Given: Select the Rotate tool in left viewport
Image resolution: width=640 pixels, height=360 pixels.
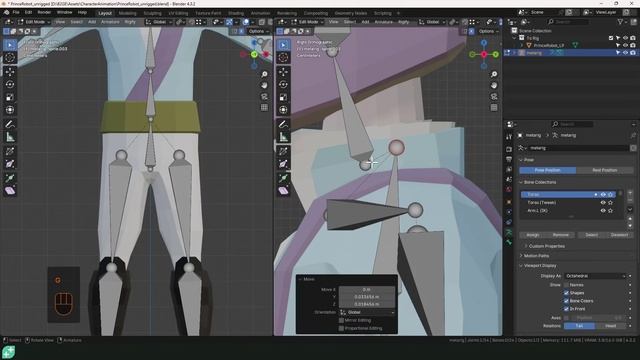Looking at the screenshot, I should click(10, 84).
